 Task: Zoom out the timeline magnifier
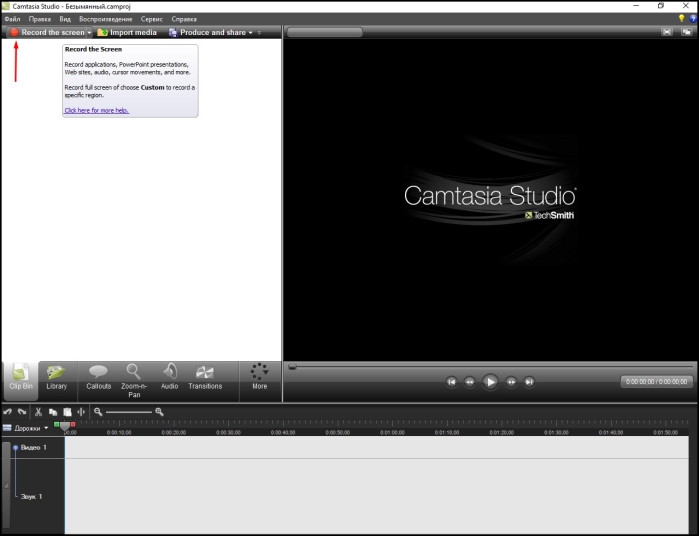[x=98, y=412]
